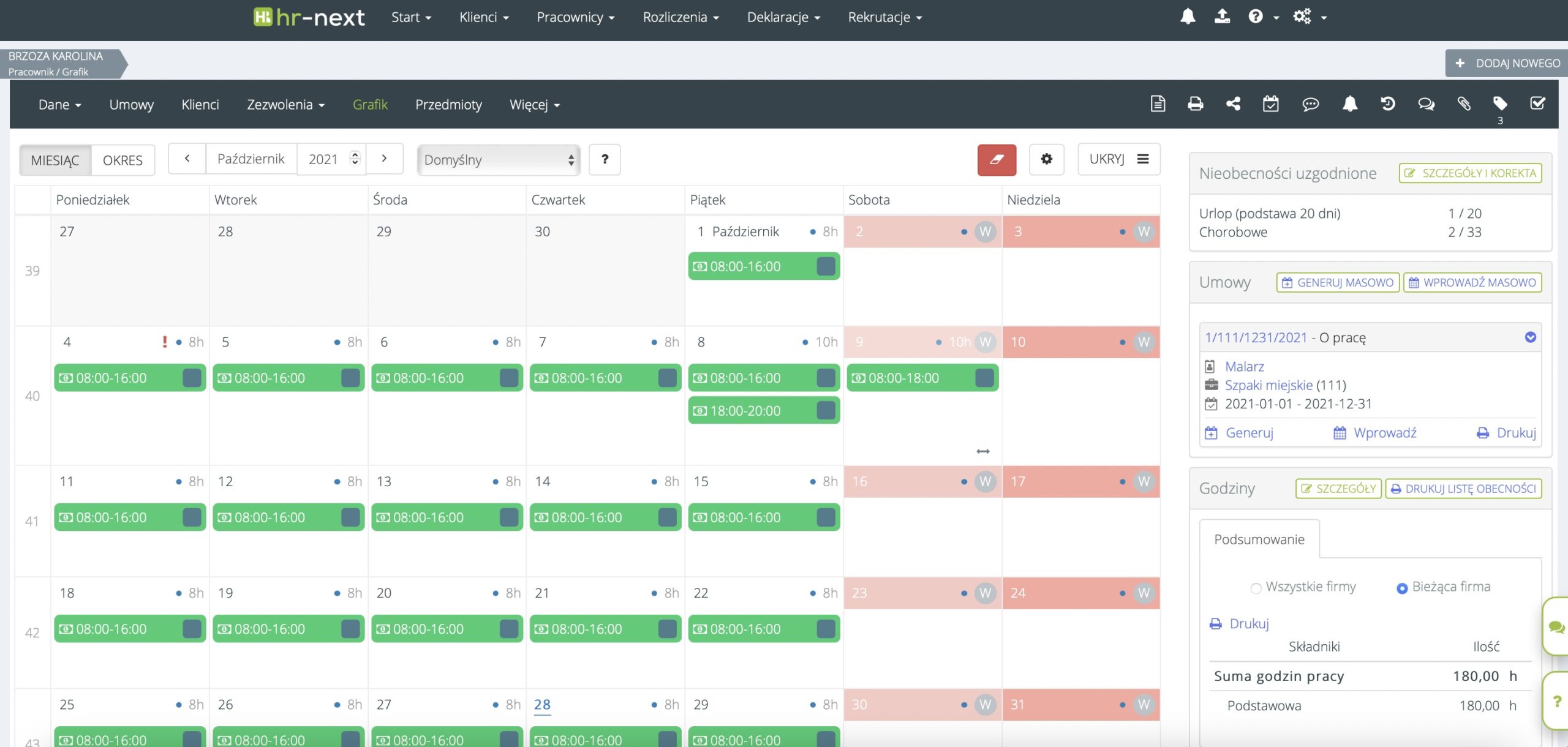Expand the Rozliczenia menu
Viewport: 1568px width, 747px height.
680,17
